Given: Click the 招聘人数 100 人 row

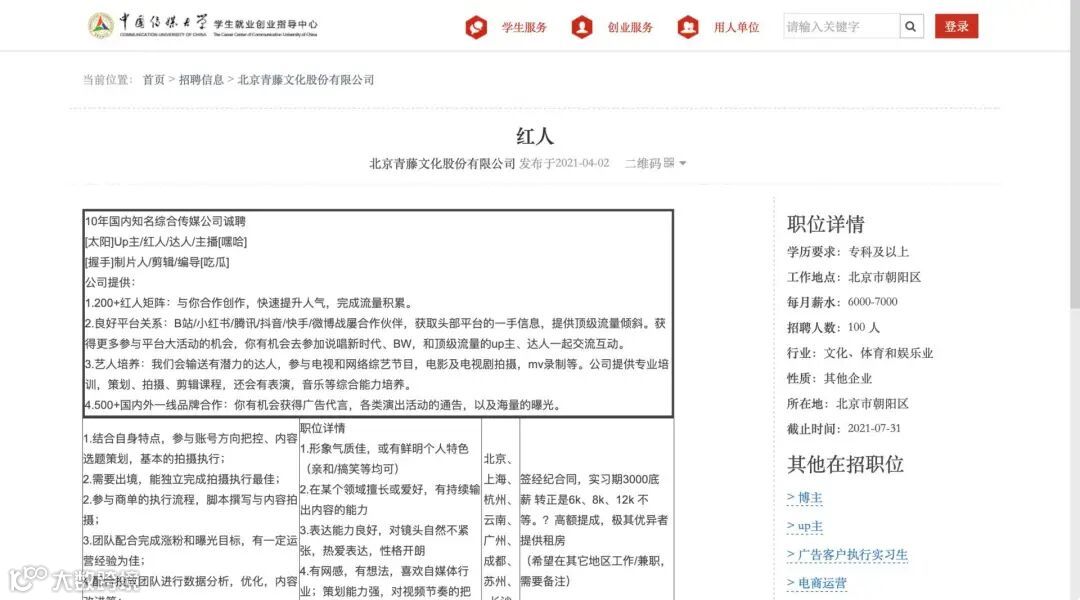Looking at the screenshot, I should [833, 328].
